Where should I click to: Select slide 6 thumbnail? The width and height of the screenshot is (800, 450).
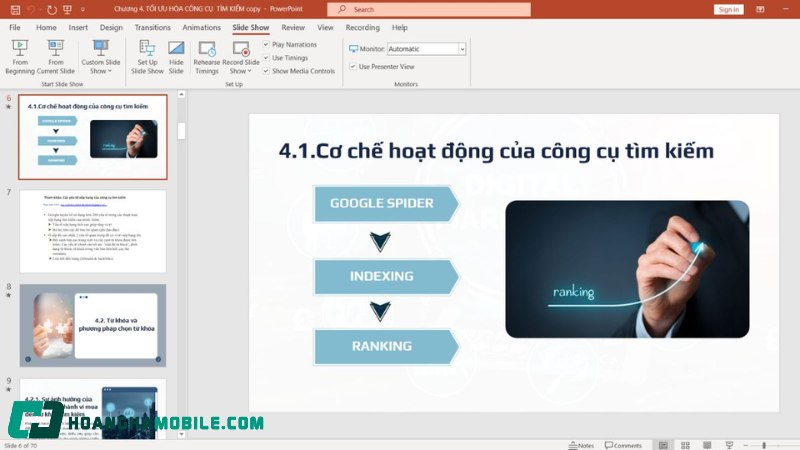[x=93, y=137]
